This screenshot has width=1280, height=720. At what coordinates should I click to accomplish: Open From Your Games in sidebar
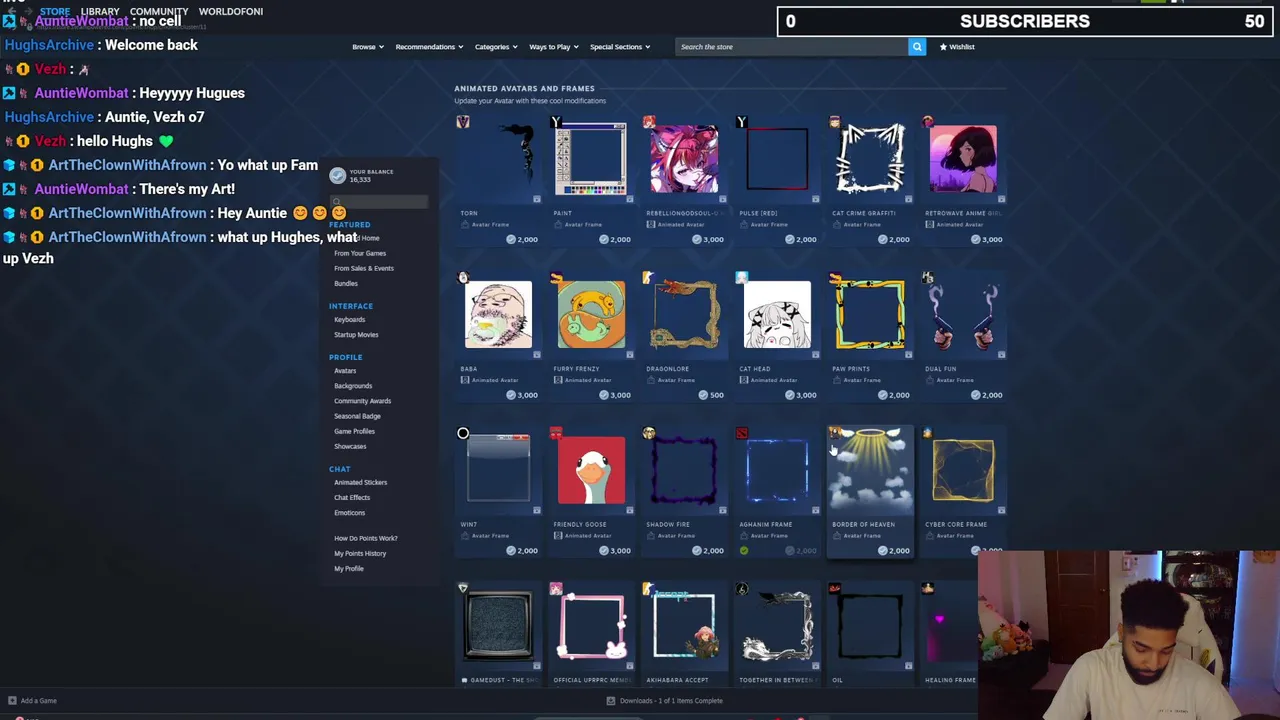tap(360, 253)
